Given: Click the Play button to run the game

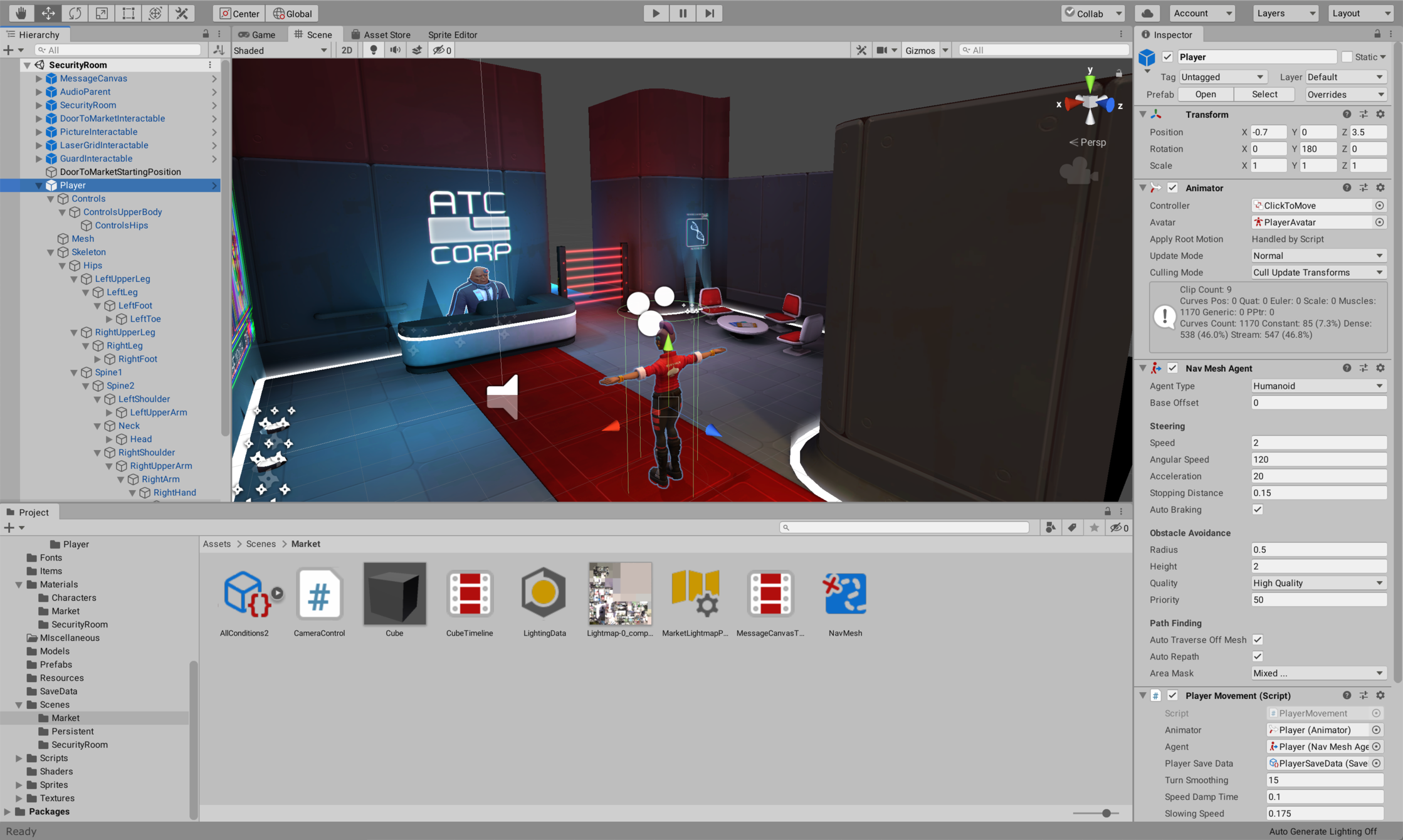Looking at the screenshot, I should [654, 12].
